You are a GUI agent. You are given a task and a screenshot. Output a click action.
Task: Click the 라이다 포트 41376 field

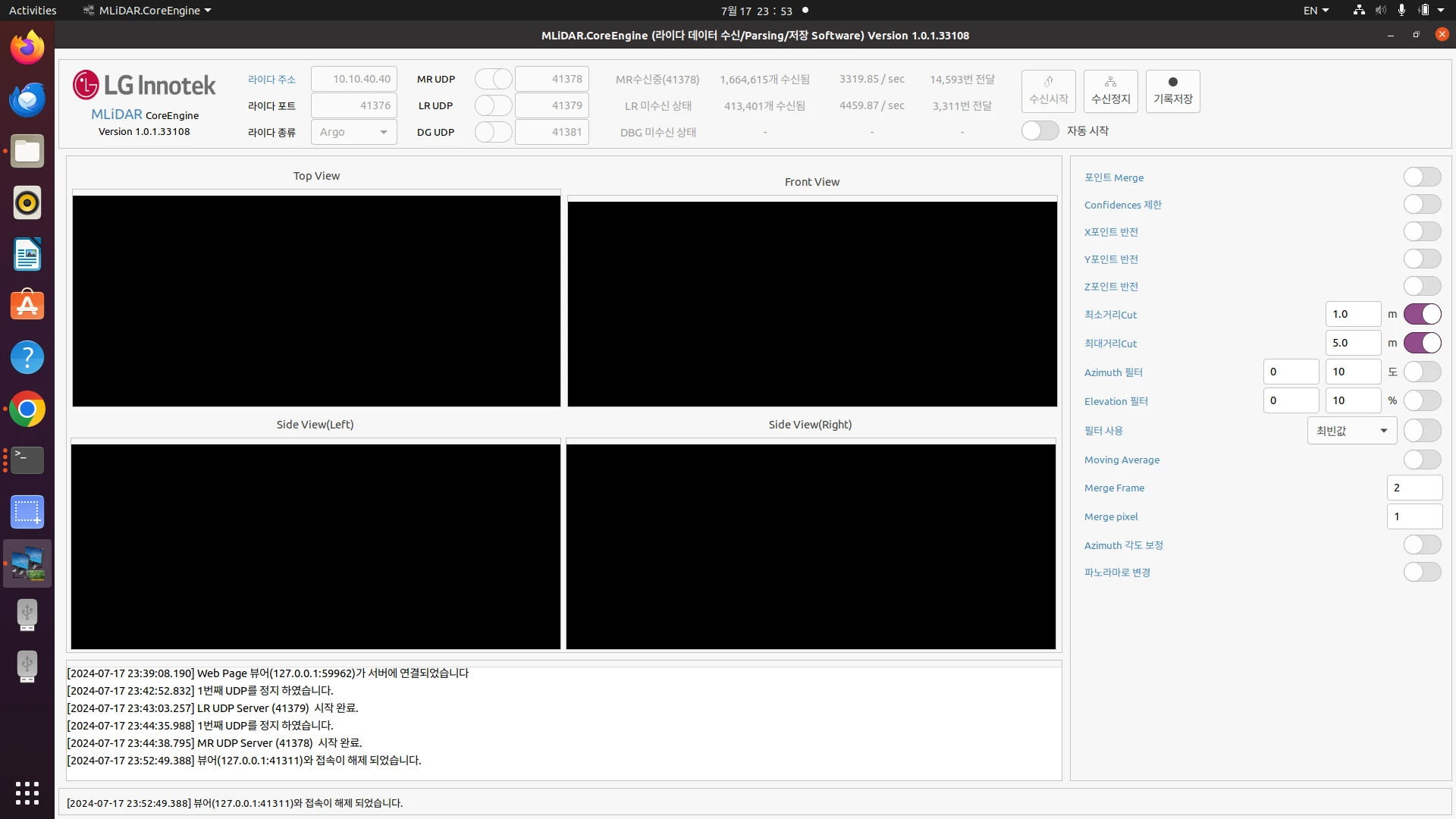[x=354, y=105]
